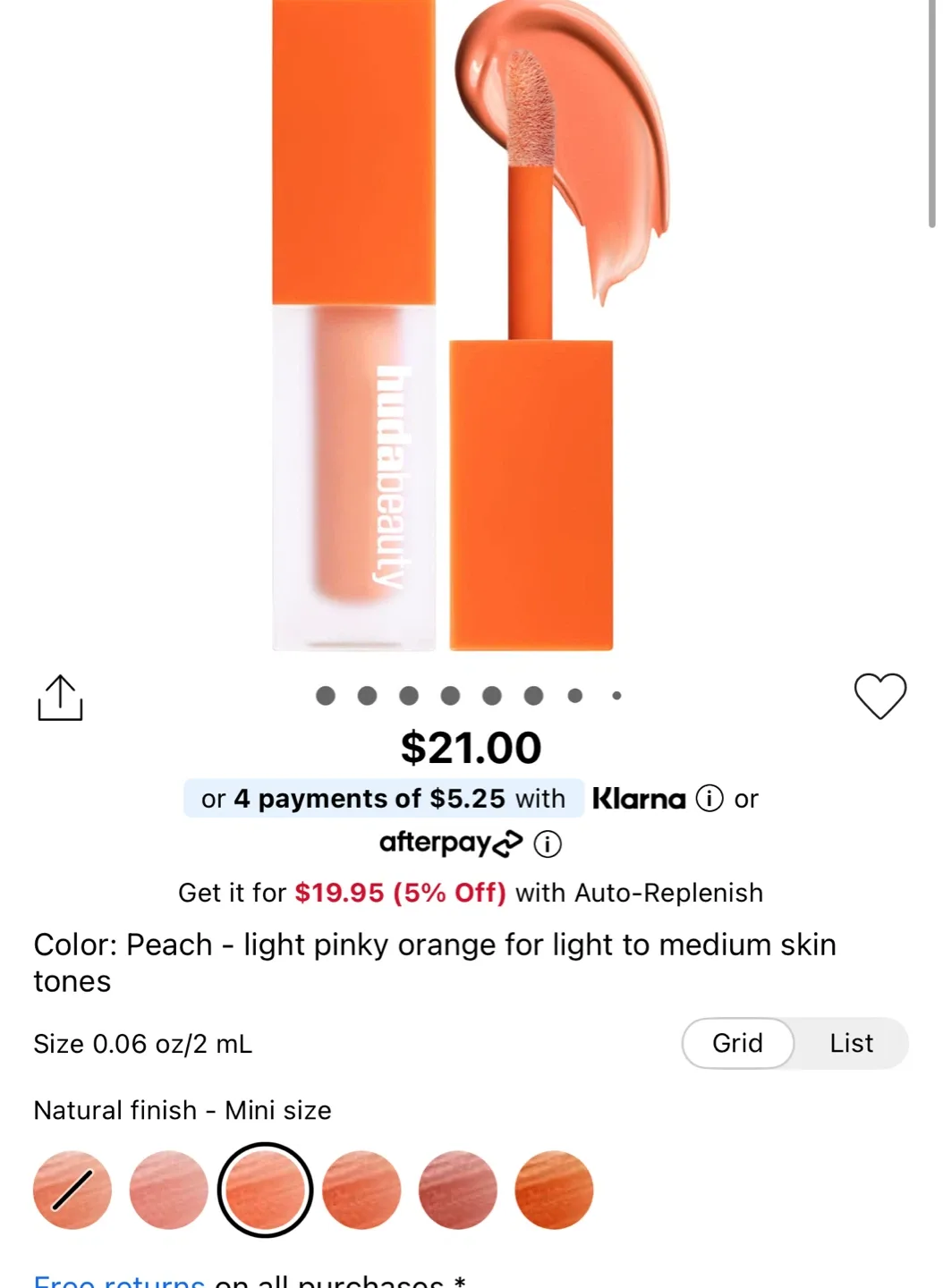View the Huda Beauty product image
Image resolution: width=943 pixels, height=1288 pixels.
pos(447,331)
